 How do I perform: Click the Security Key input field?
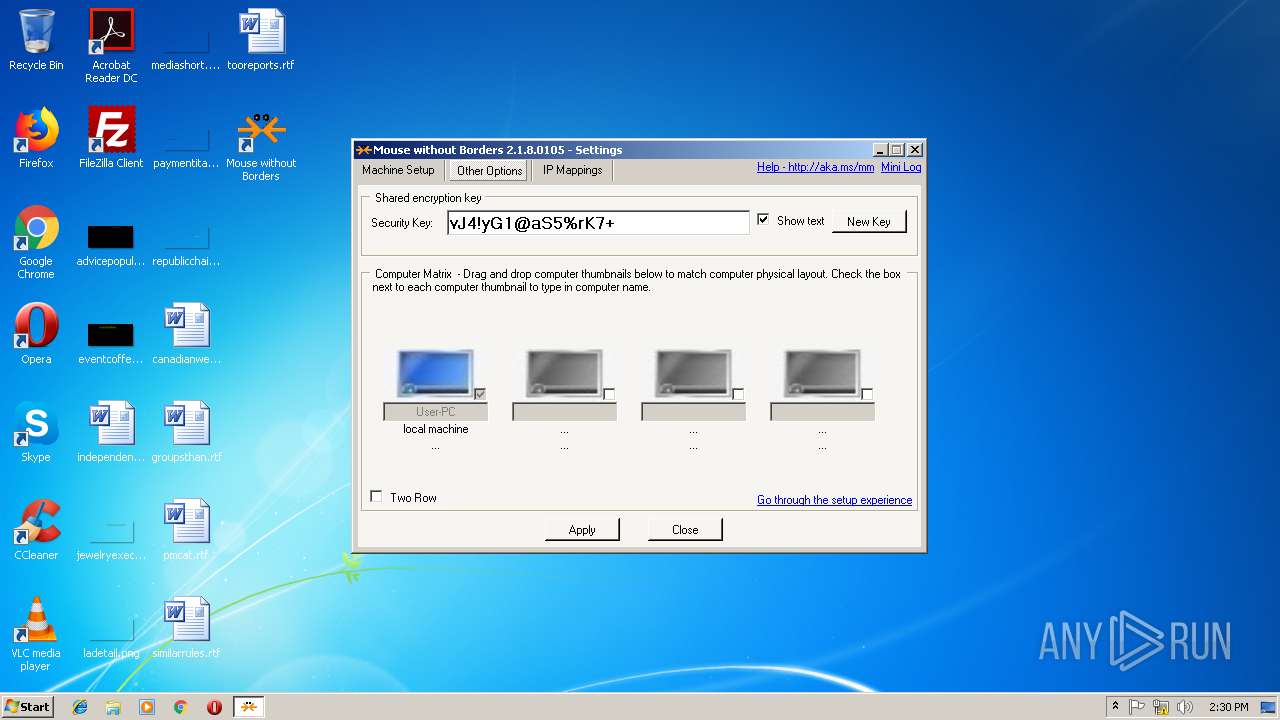[598, 222]
